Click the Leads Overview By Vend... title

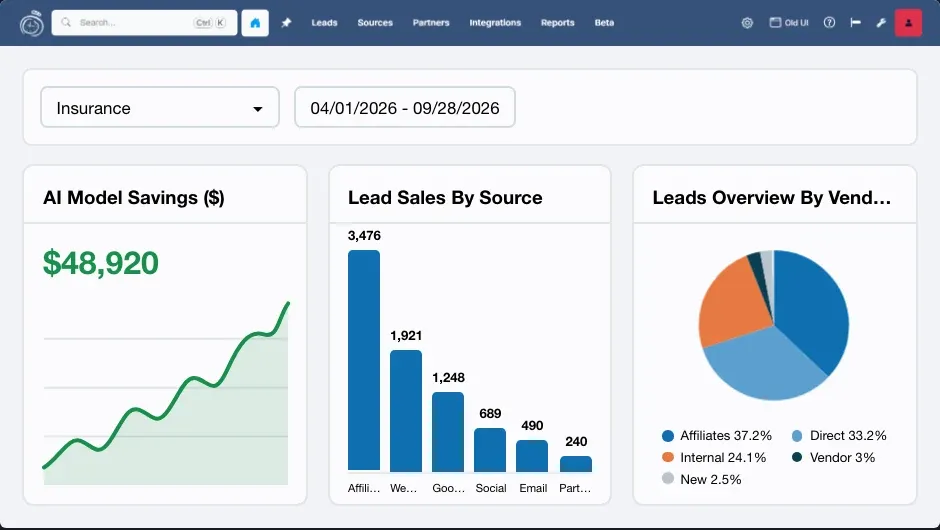[x=772, y=198]
